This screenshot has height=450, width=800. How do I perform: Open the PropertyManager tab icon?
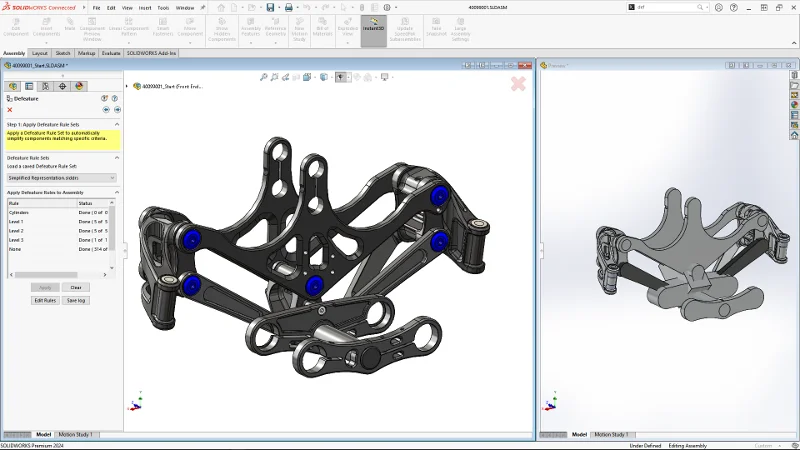tap(29, 86)
